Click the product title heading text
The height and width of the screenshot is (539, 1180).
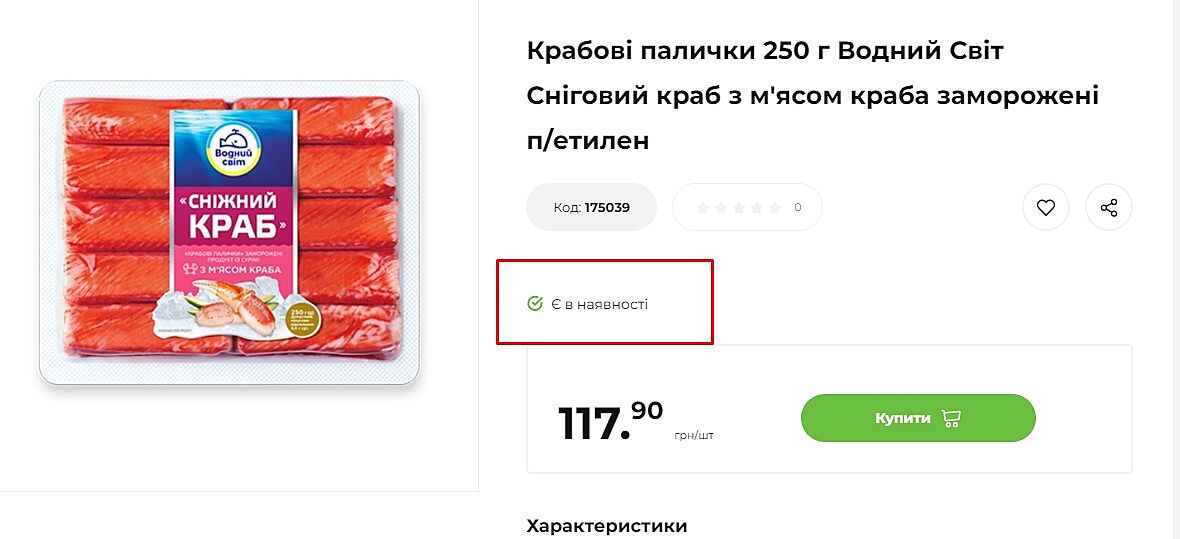(812, 95)
